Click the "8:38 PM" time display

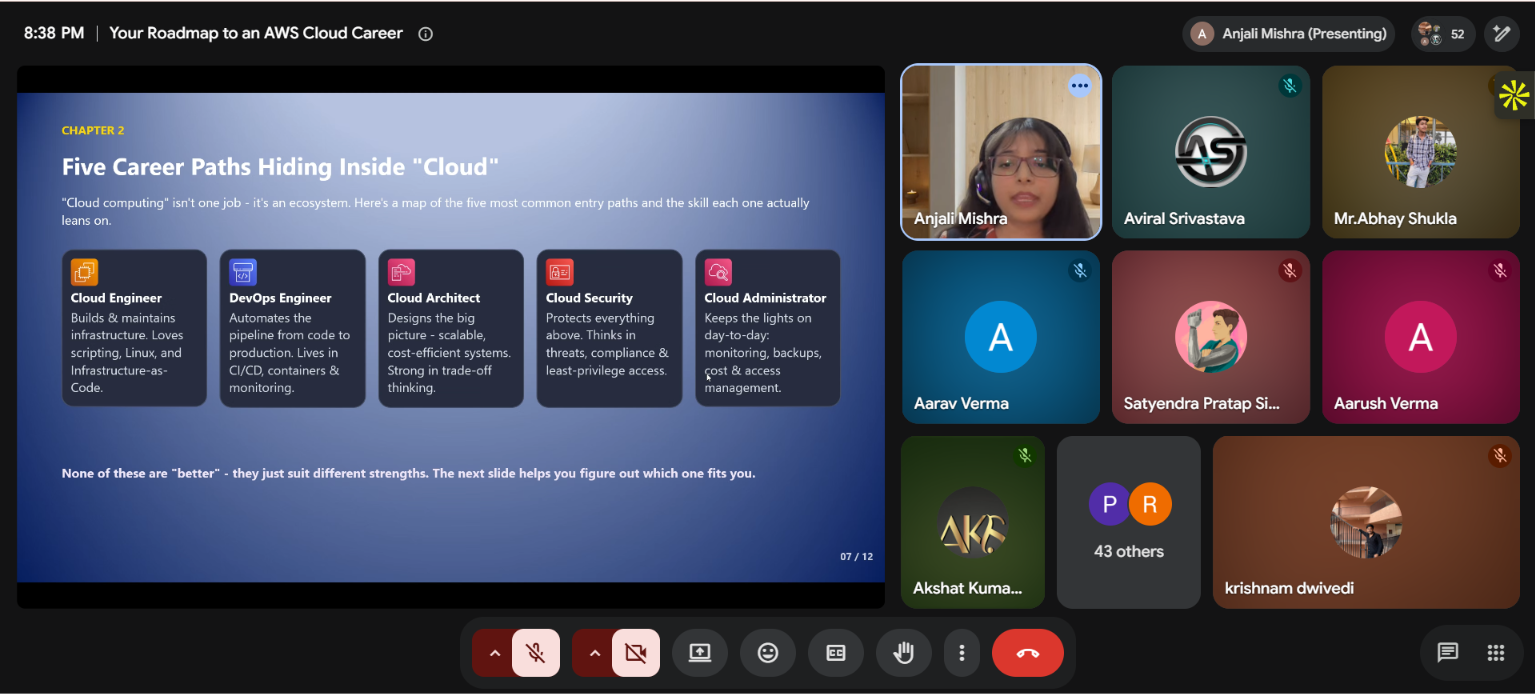tap(54, 33)
